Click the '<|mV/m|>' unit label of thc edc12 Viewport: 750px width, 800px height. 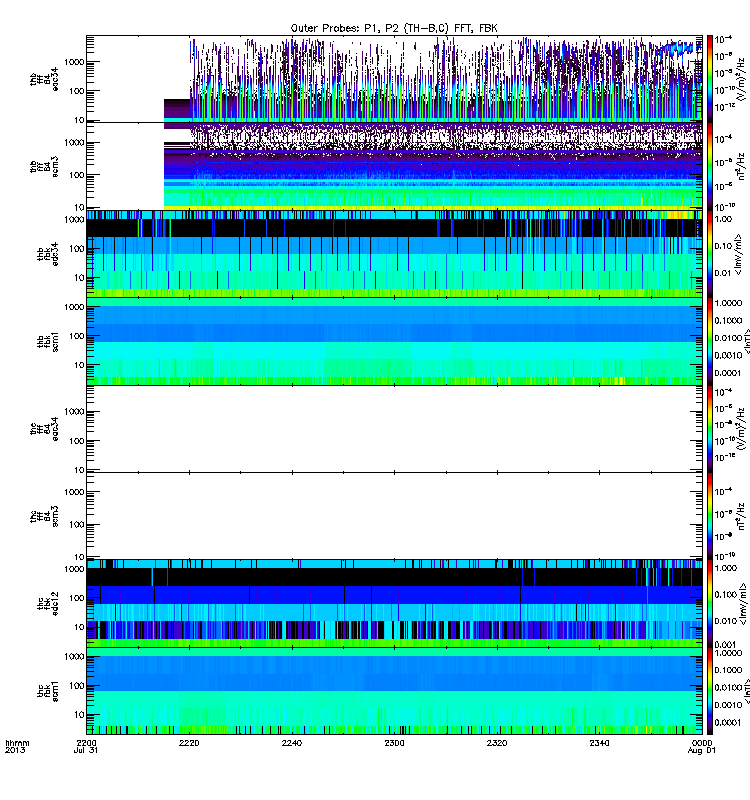744,604
